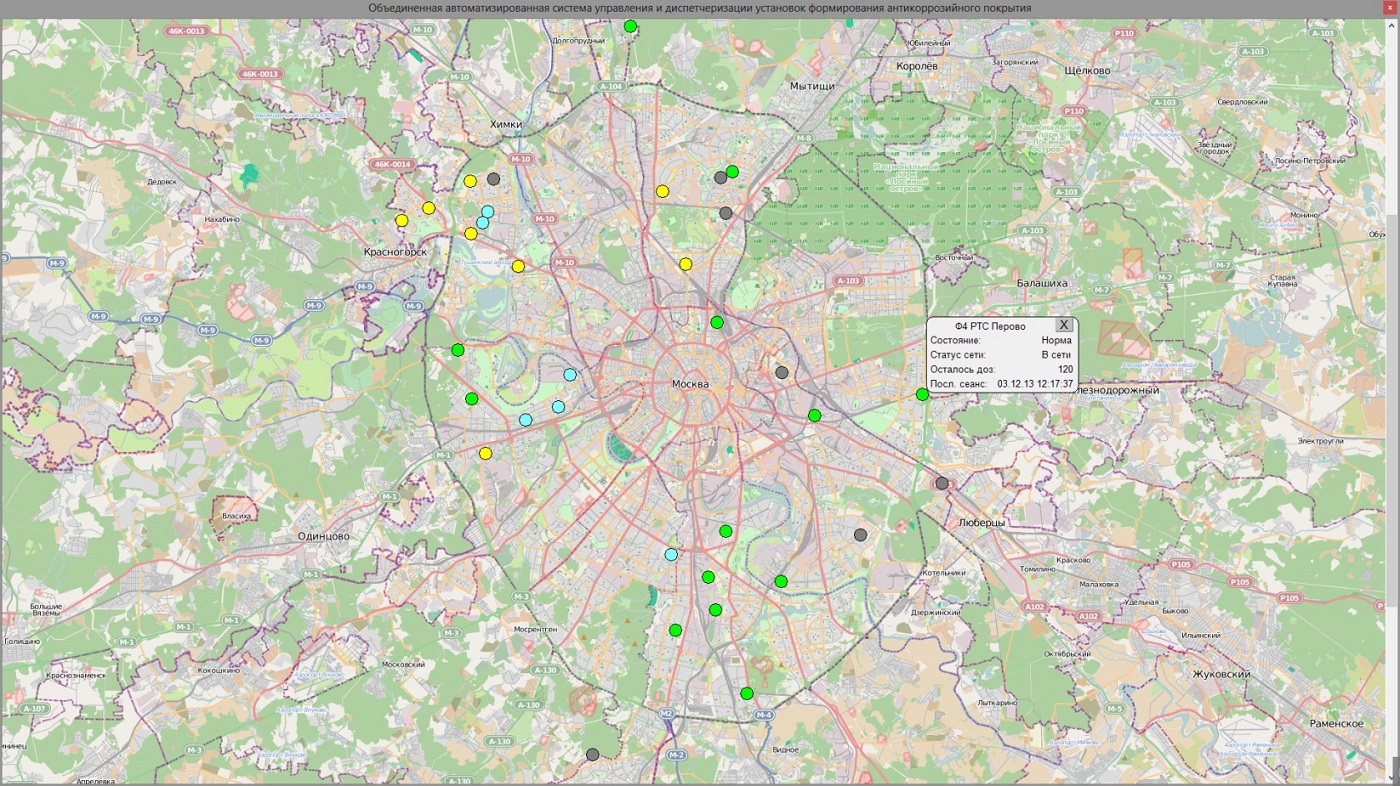
Task: Select gray marker next to Люберцы label
Action: point(942,483)
